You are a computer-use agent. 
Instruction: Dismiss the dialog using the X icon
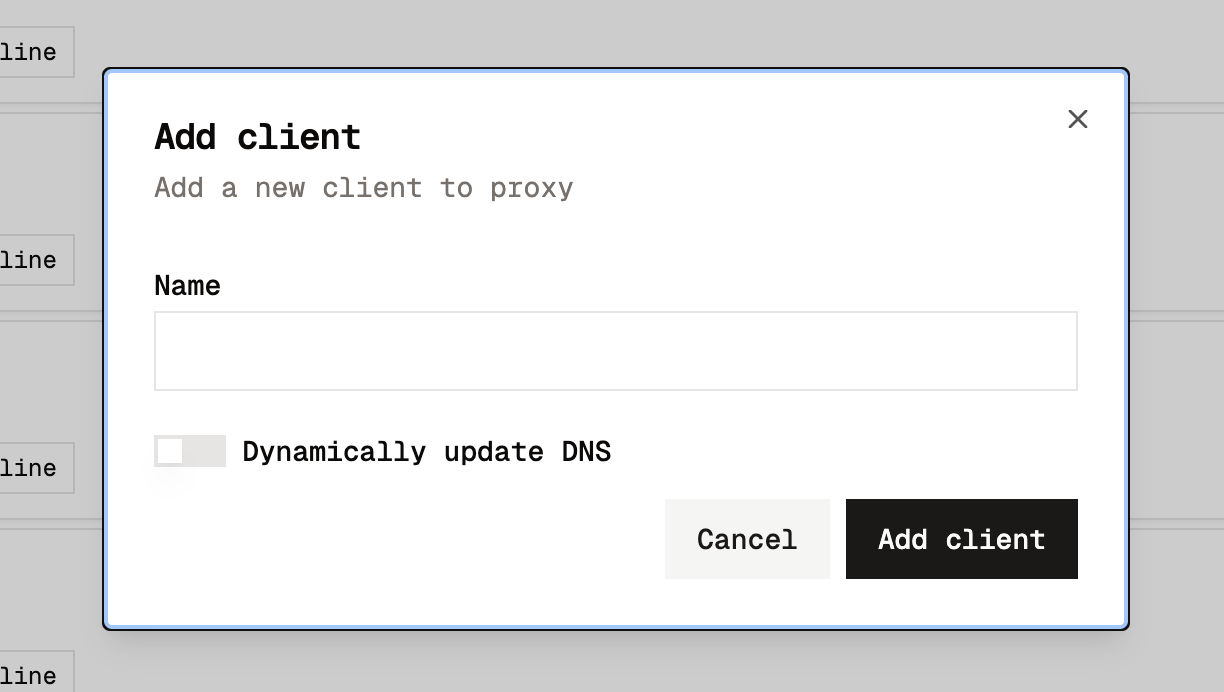(x=1077, y=119)
